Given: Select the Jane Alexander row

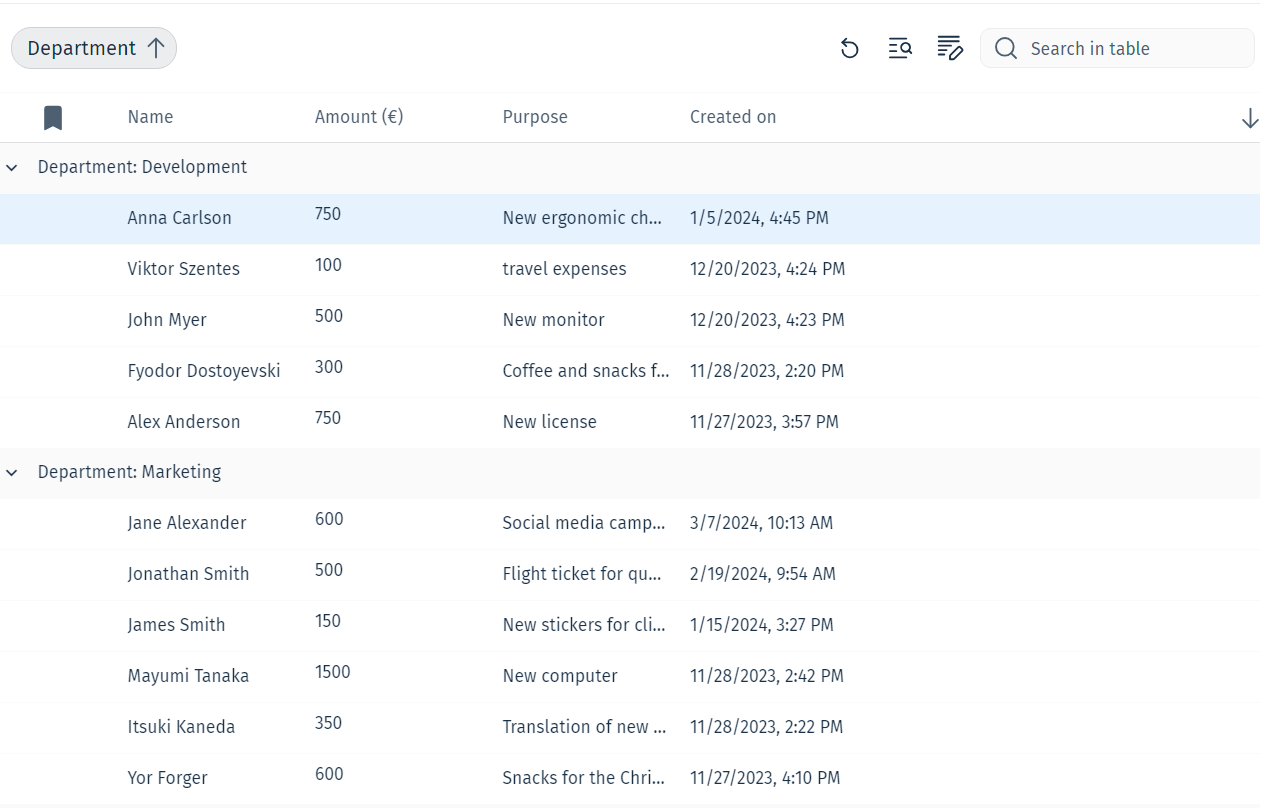Looking at the screenshot, I should 630,523.
